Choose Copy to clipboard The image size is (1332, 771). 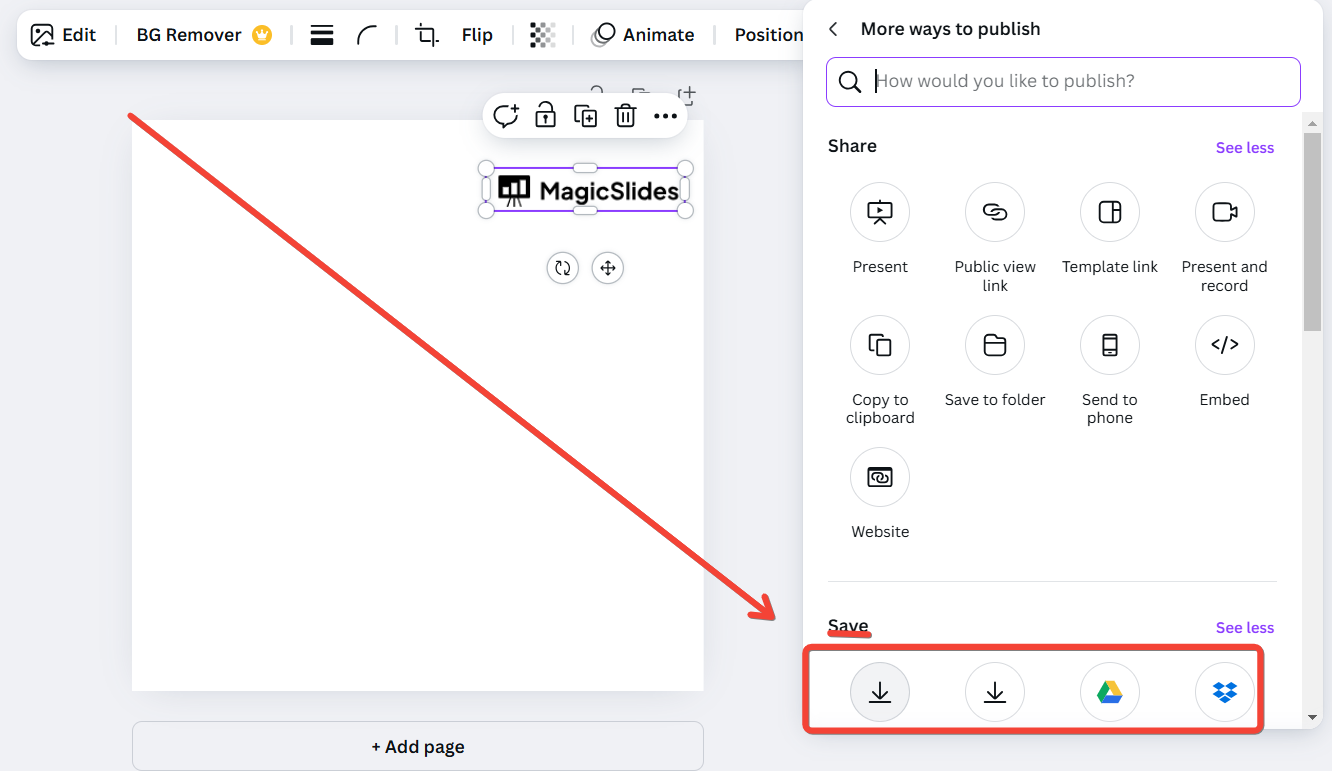880,371
